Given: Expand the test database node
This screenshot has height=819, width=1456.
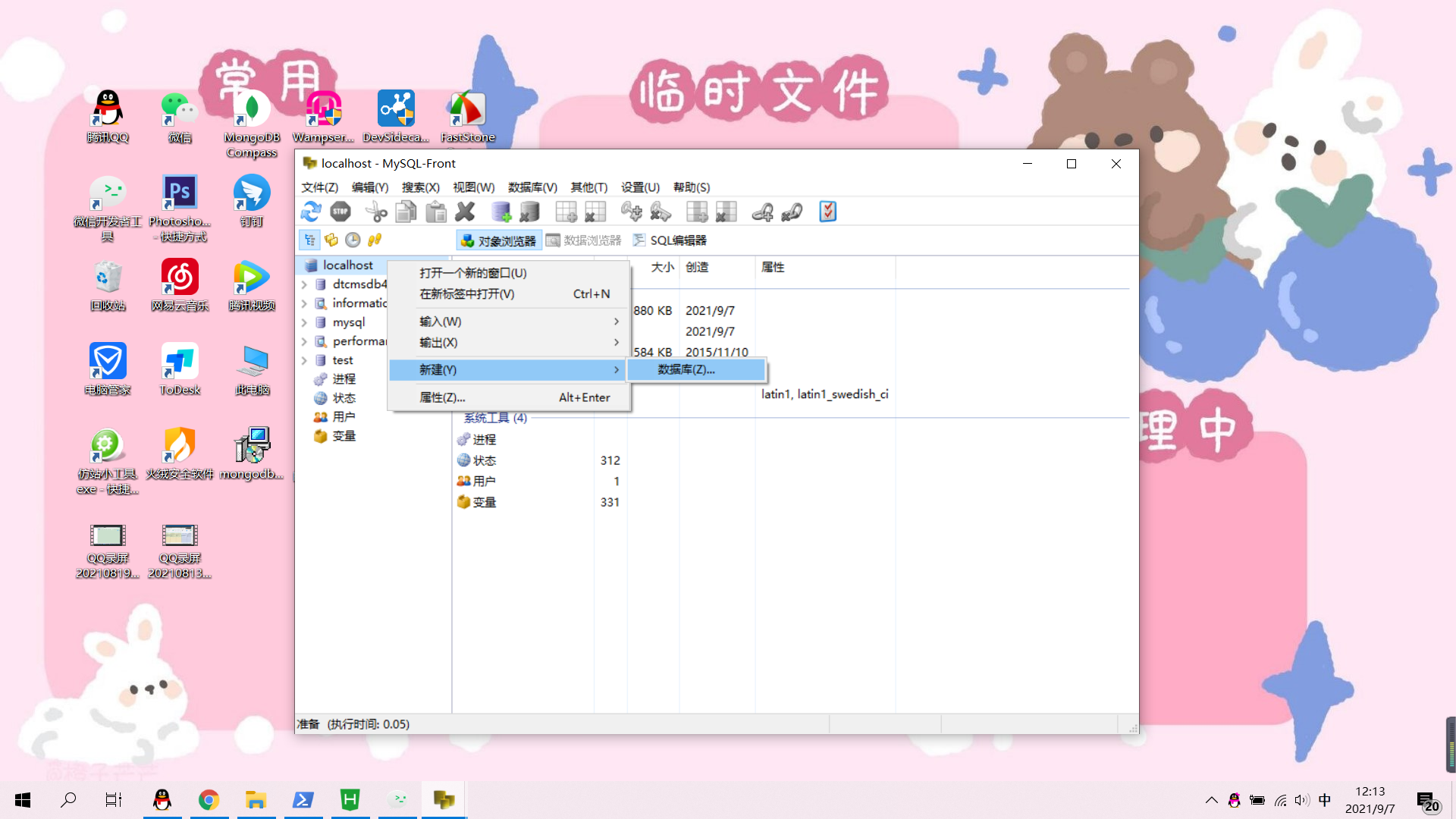Looking at the screenshot, I should tap(305, 360).
